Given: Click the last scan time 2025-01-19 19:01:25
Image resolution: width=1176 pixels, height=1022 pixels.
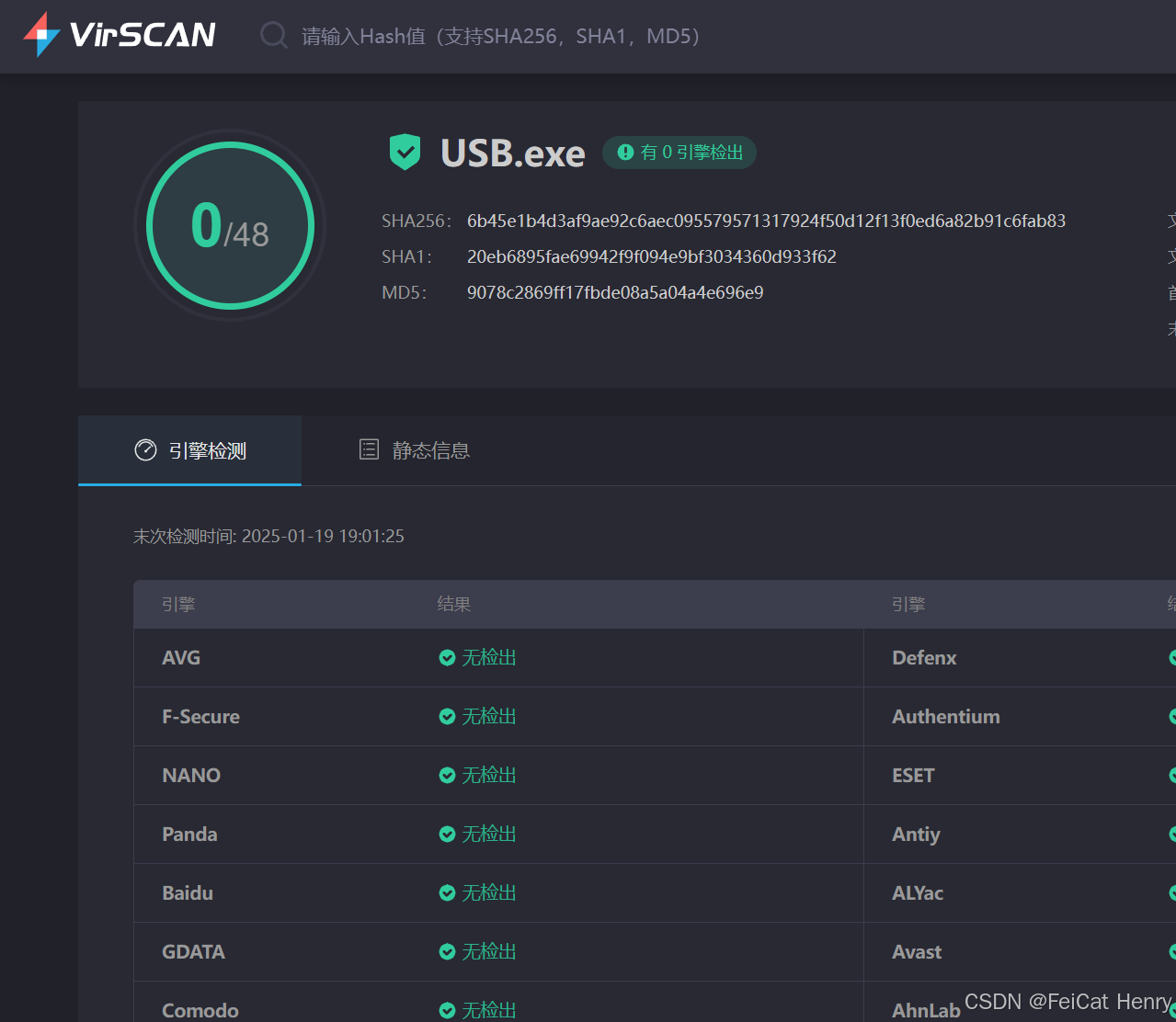Looking at the screenshot, I should [323, 536].
